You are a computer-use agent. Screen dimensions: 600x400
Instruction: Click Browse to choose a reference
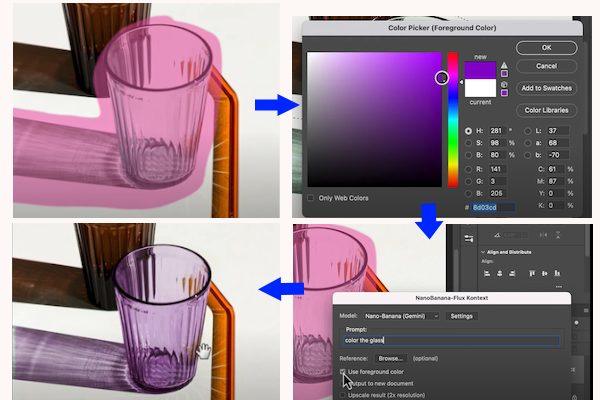tap(389, 357)
